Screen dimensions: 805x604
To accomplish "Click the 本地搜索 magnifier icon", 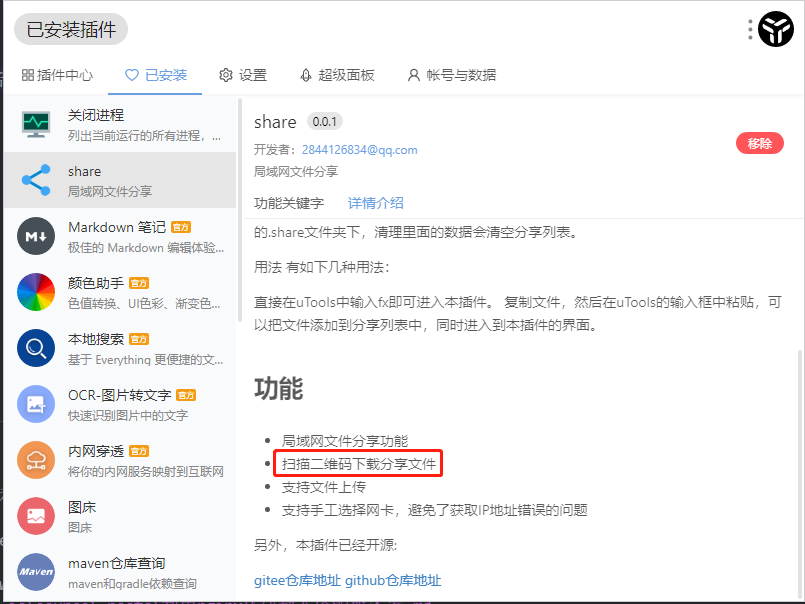I will pyautogui.click(x=36, y=348).
